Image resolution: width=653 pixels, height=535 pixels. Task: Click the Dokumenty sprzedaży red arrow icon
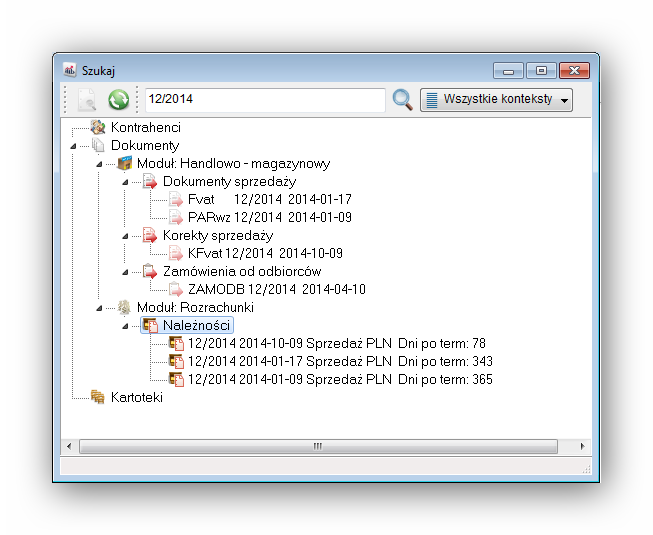(150, 182)
